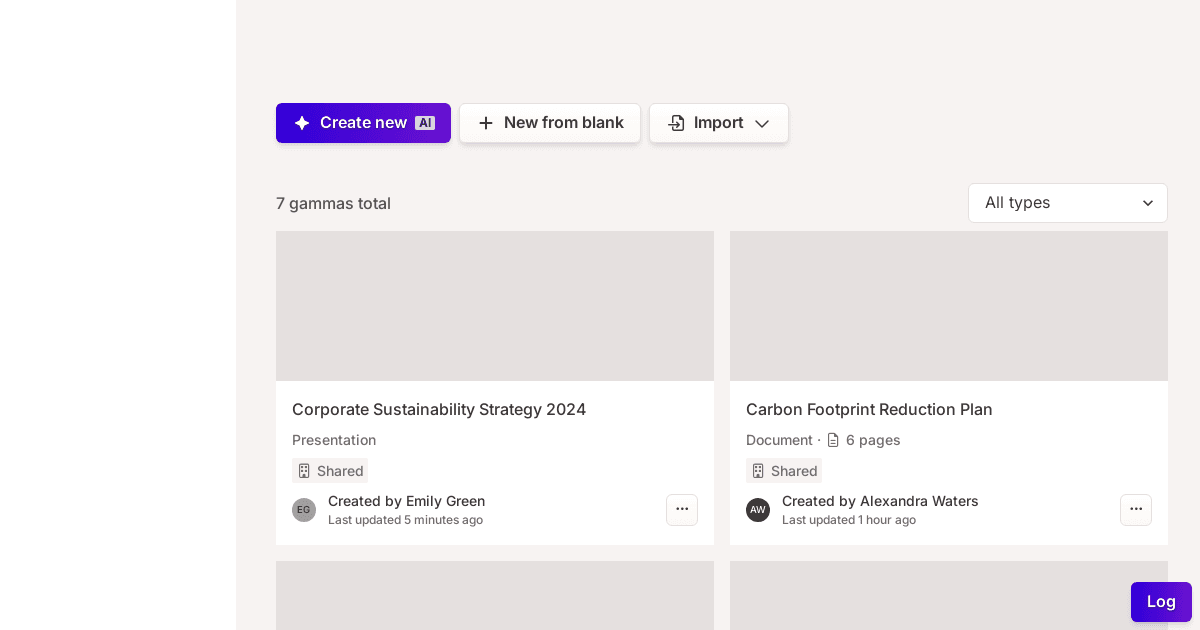The height and width of the screenshot is (630, 1200).
Task: Open Corporate Sustainability Strategy 2024 thumbnail
Action: click(x=495, y=306)
